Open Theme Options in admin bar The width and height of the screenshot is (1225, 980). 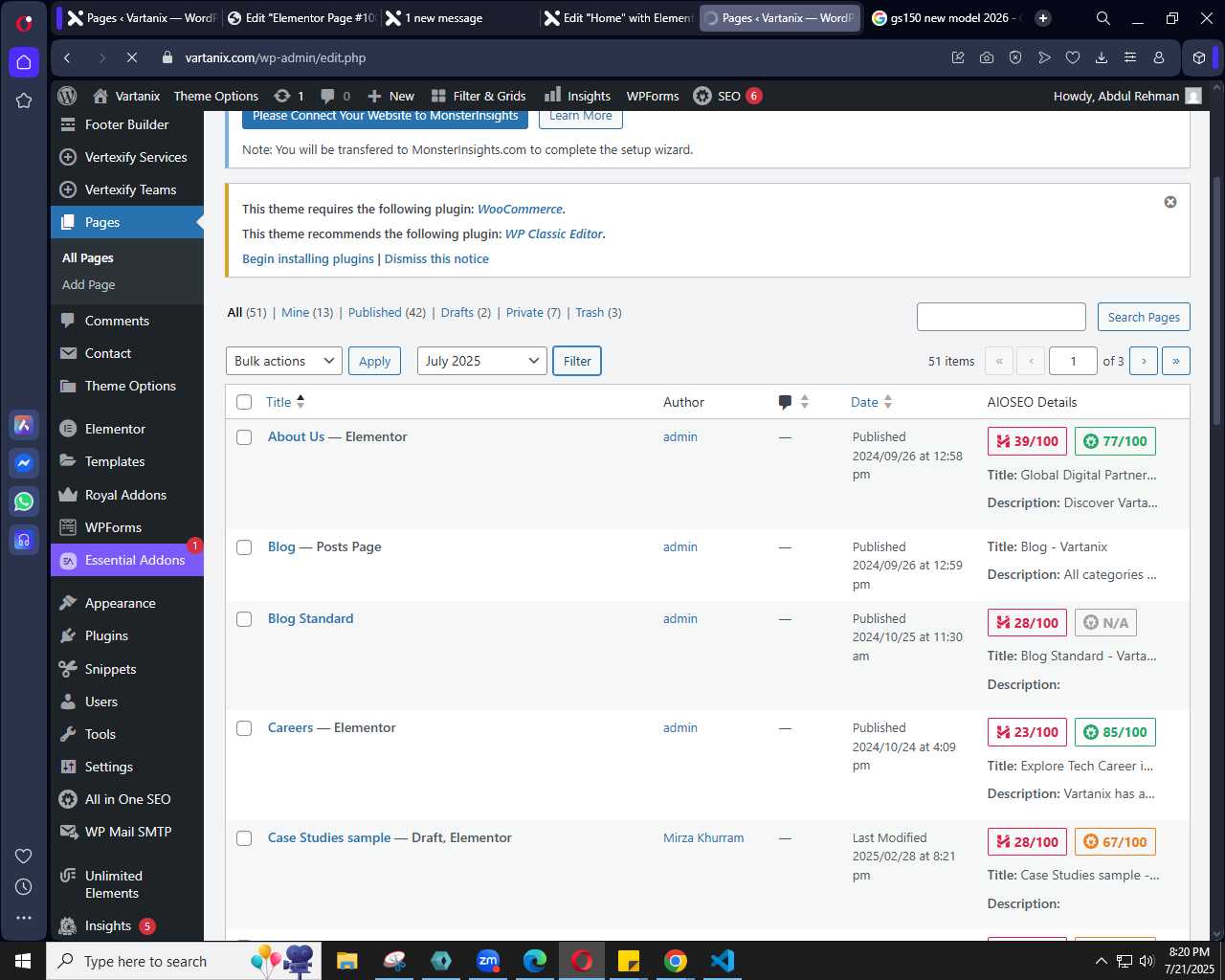click(x=216, y=96)
